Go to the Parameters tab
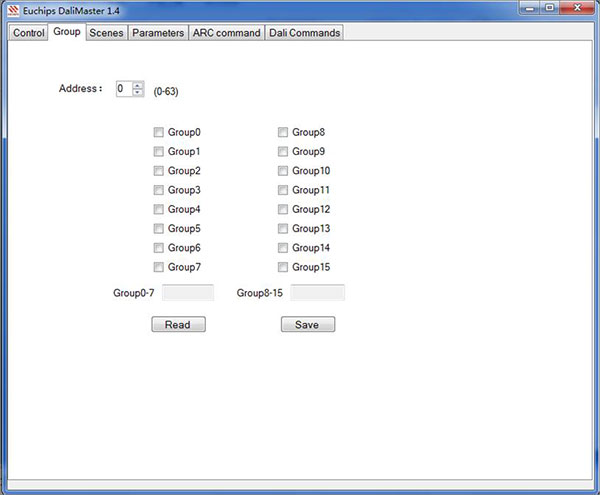This screenshot has height=495, width=600. [x=158, y=33]
